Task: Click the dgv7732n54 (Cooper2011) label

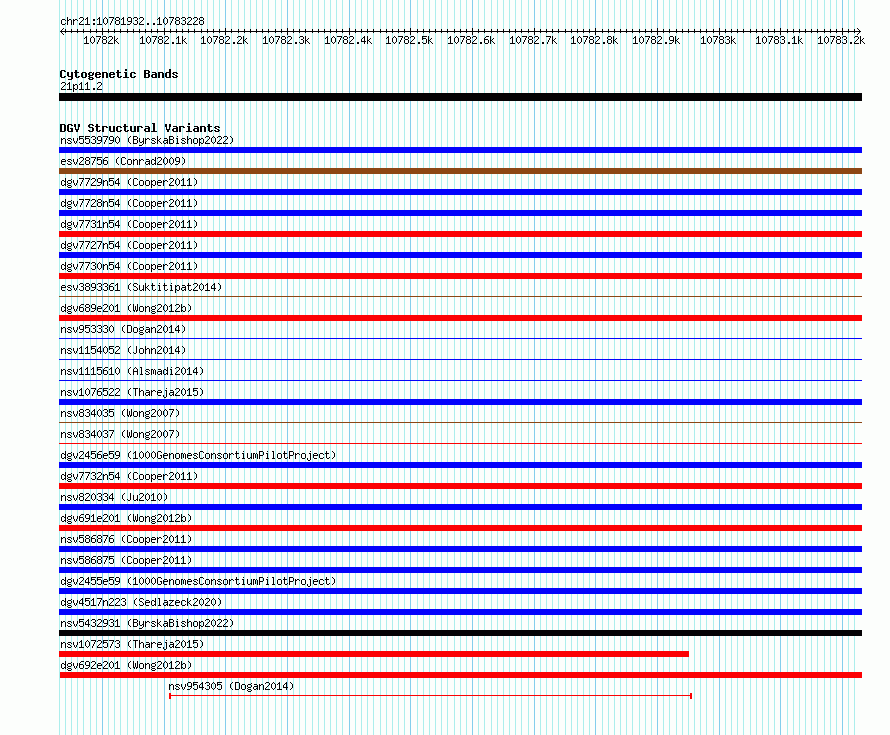Action: pos(129,476)
